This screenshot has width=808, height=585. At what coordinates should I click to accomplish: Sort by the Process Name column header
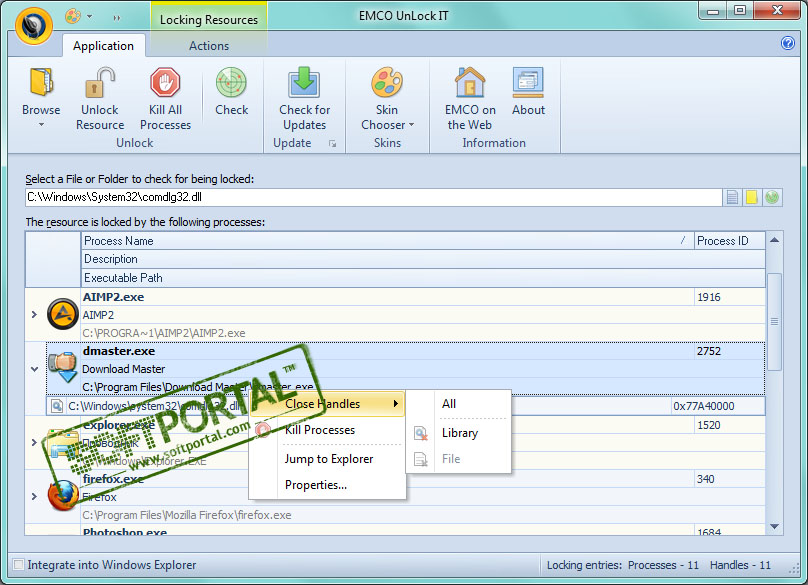pyautogui.click(x=388, y=241)
